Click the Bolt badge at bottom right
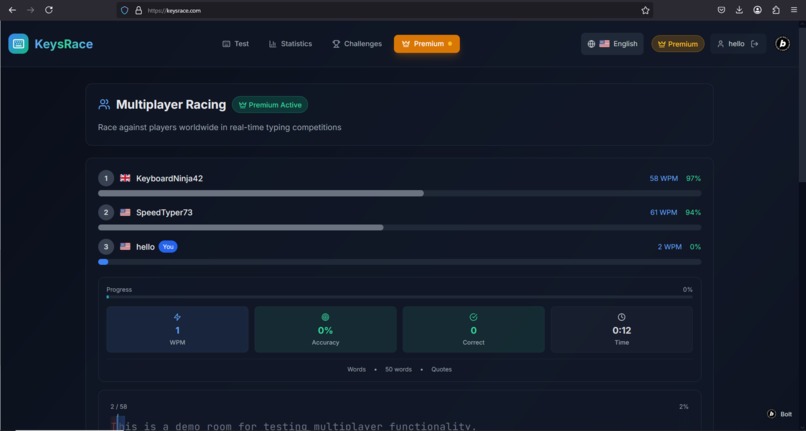Viewport: 806px width, 431px height. [780, 414]
